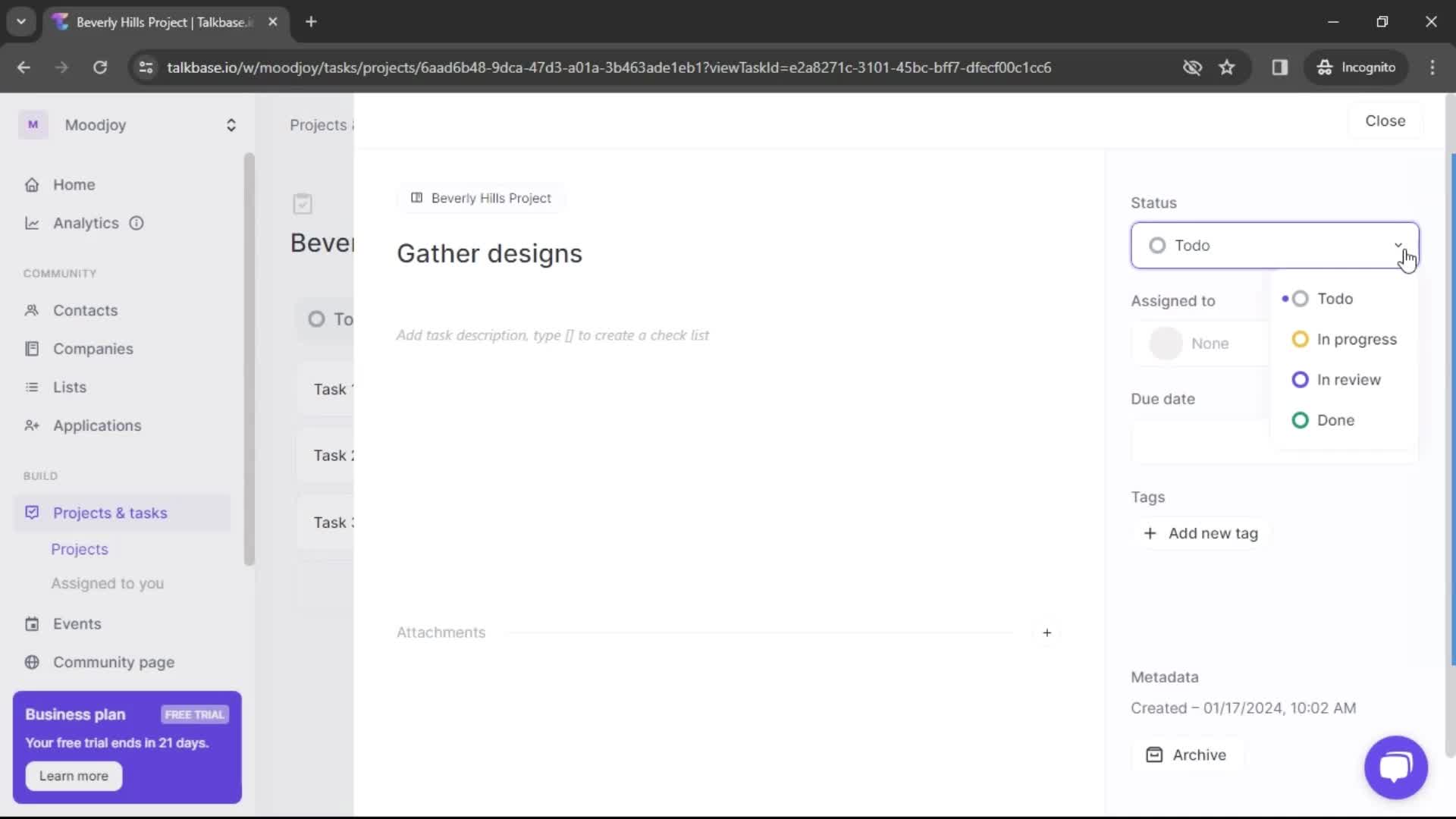The image size is (1456, 819).
Task: Expand the browser tab options
Action: click(x=21, y=22)
